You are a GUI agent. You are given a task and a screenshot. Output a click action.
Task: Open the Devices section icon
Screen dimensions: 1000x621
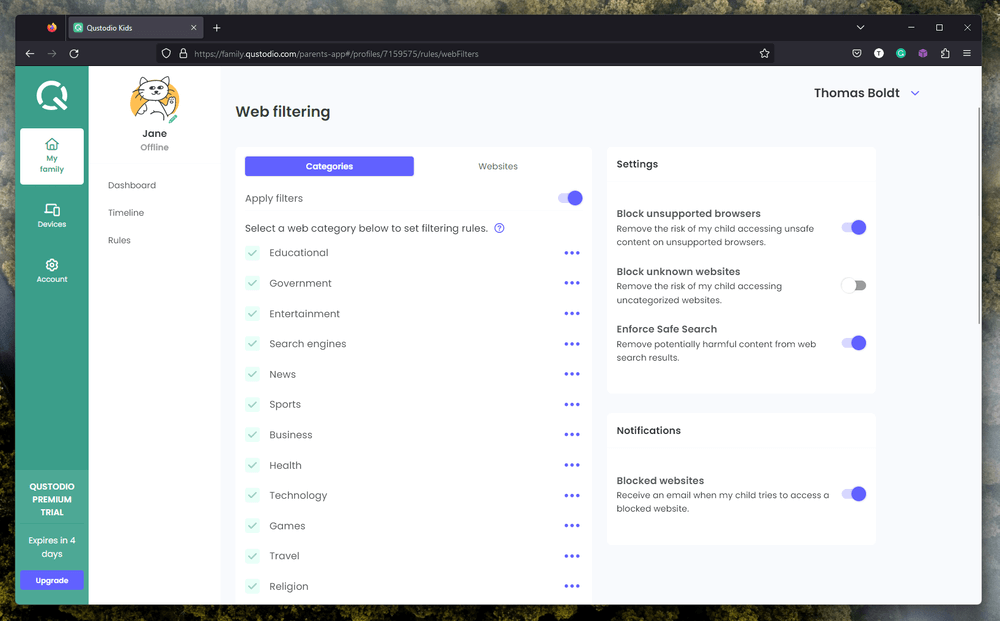click(x=52, y=209)
